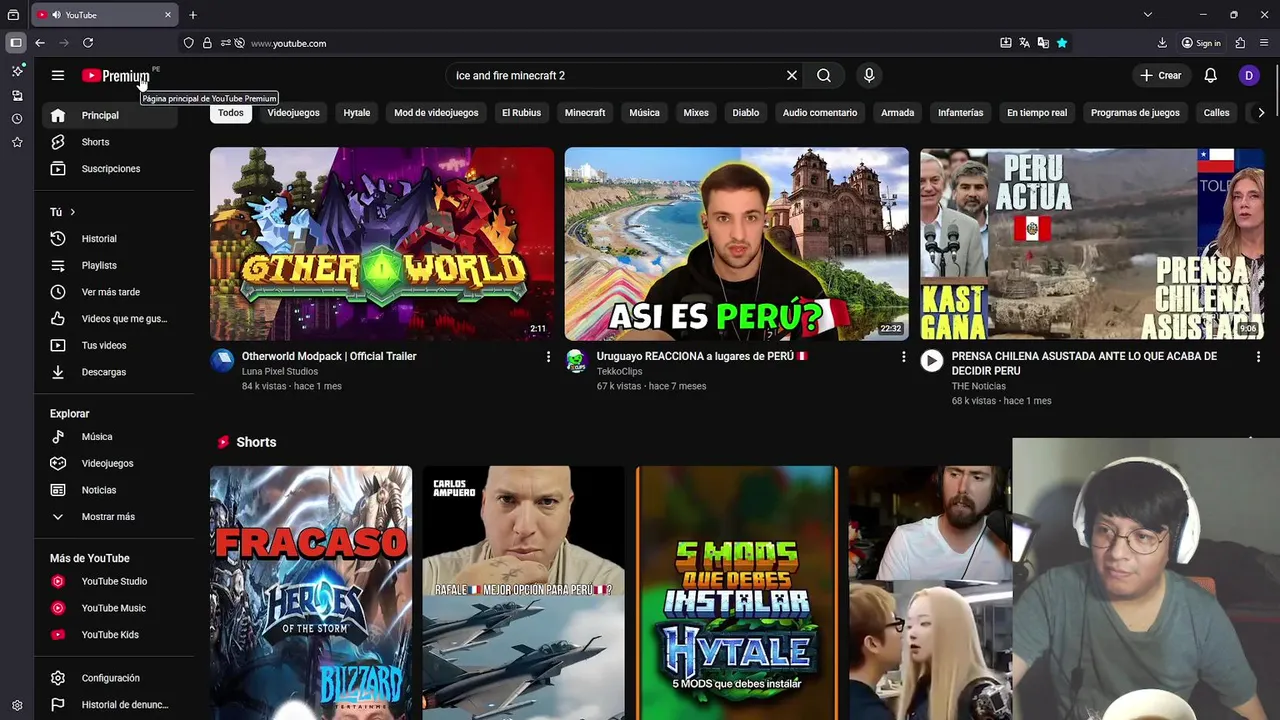Open Historial de denuncias in the sidebar
1280x720 pixels.
coord(110,705)
